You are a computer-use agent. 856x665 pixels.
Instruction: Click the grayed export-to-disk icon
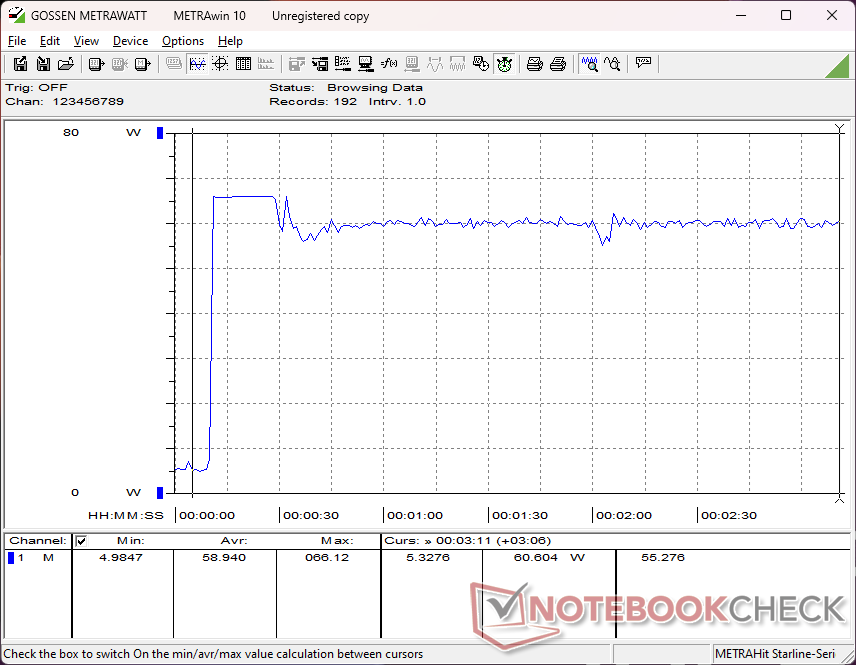pos(296,64)
